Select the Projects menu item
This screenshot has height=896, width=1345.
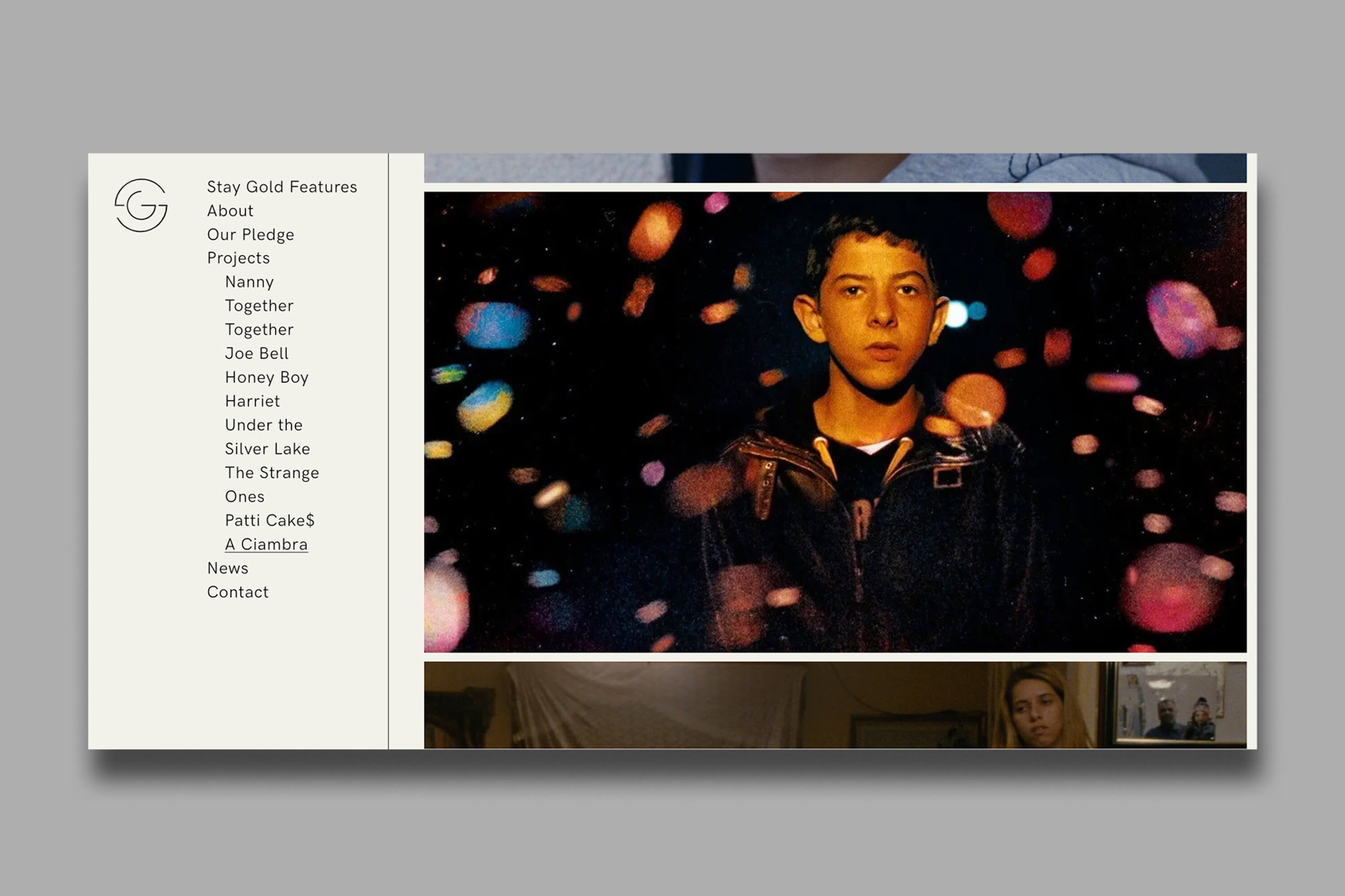[x=239, y=258]
